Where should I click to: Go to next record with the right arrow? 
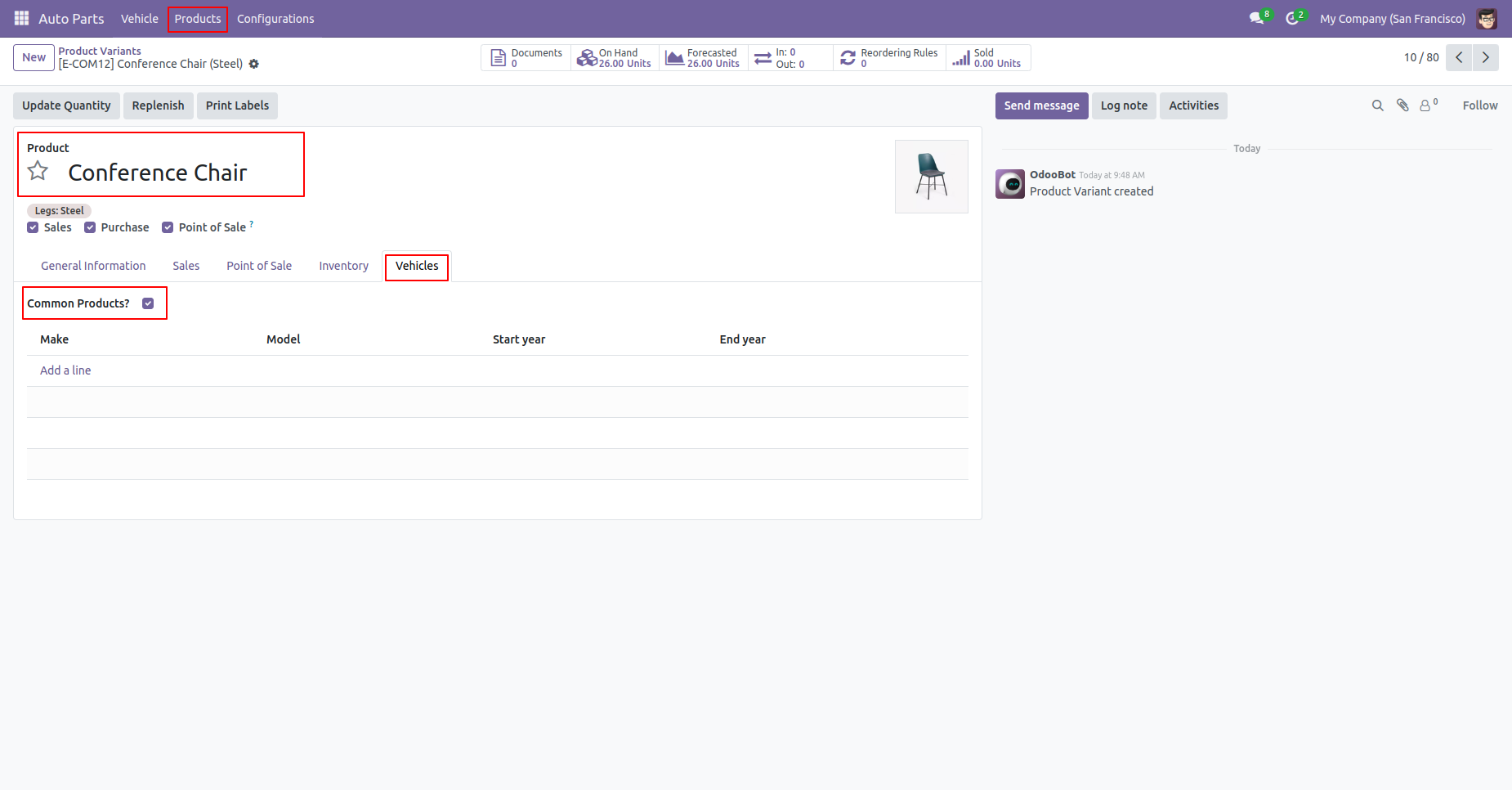(x=1486, y=57)
